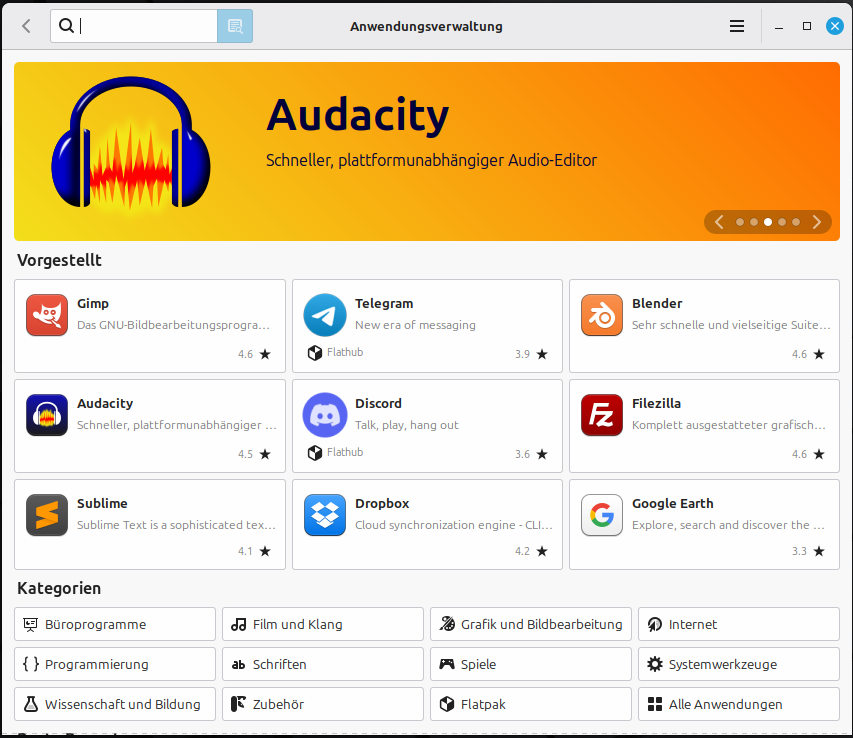Click Telegram 3.9 rating star
This screenshot has height=738, width=853.
pyautogui.click(x=542, y=354)
